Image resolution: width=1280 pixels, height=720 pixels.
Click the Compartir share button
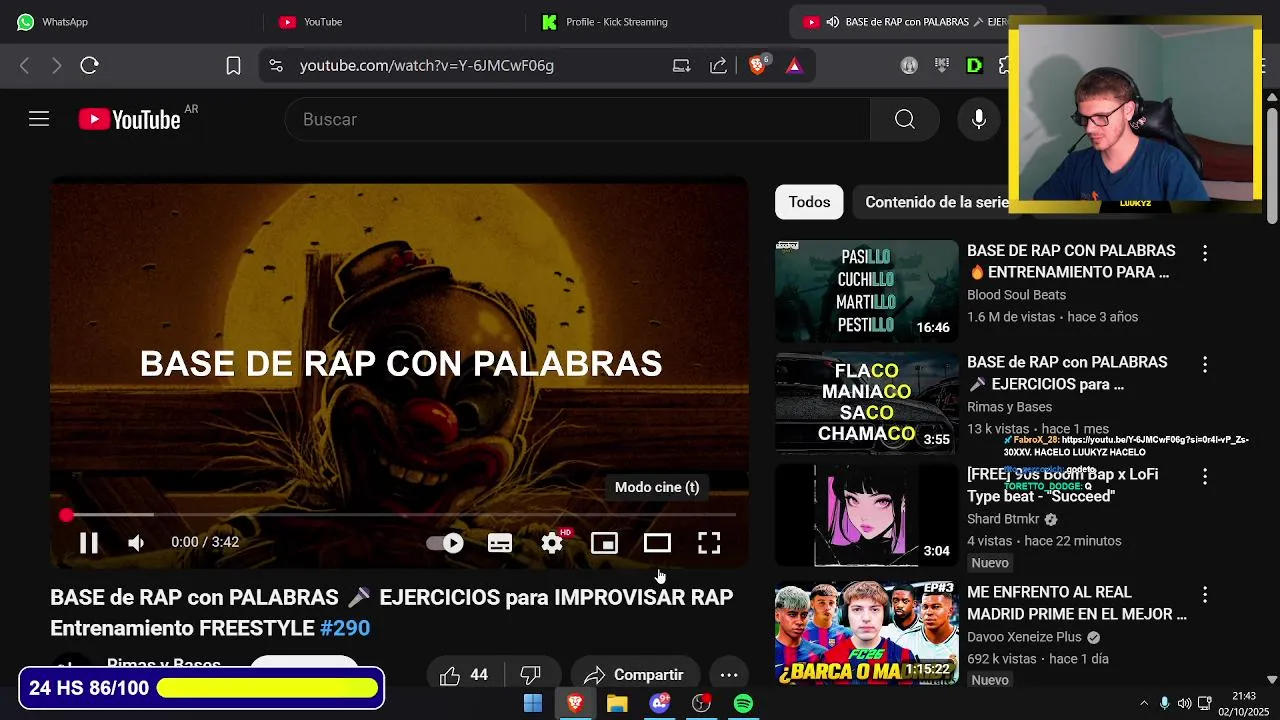pyautogui.click(x=634, y=675)
